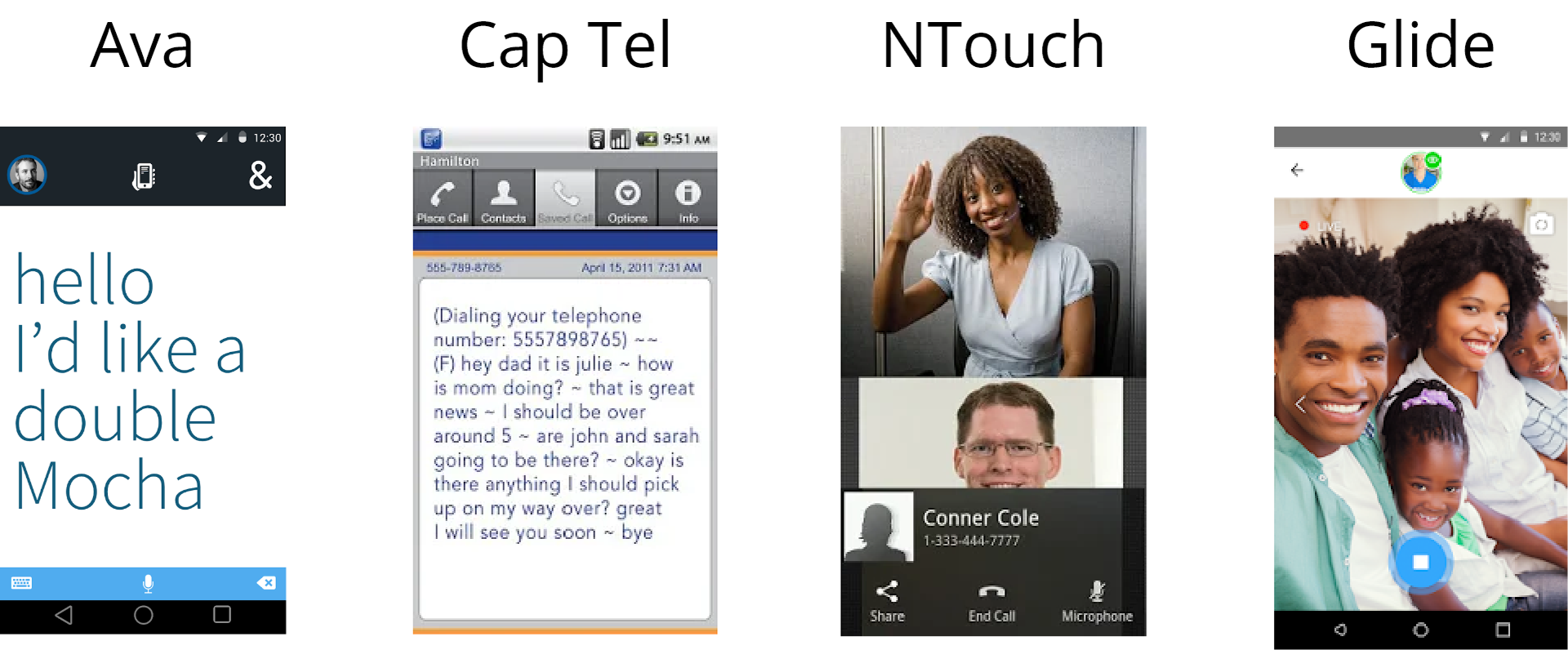Select the date April 15, 2011 7:31 AM

641,267
